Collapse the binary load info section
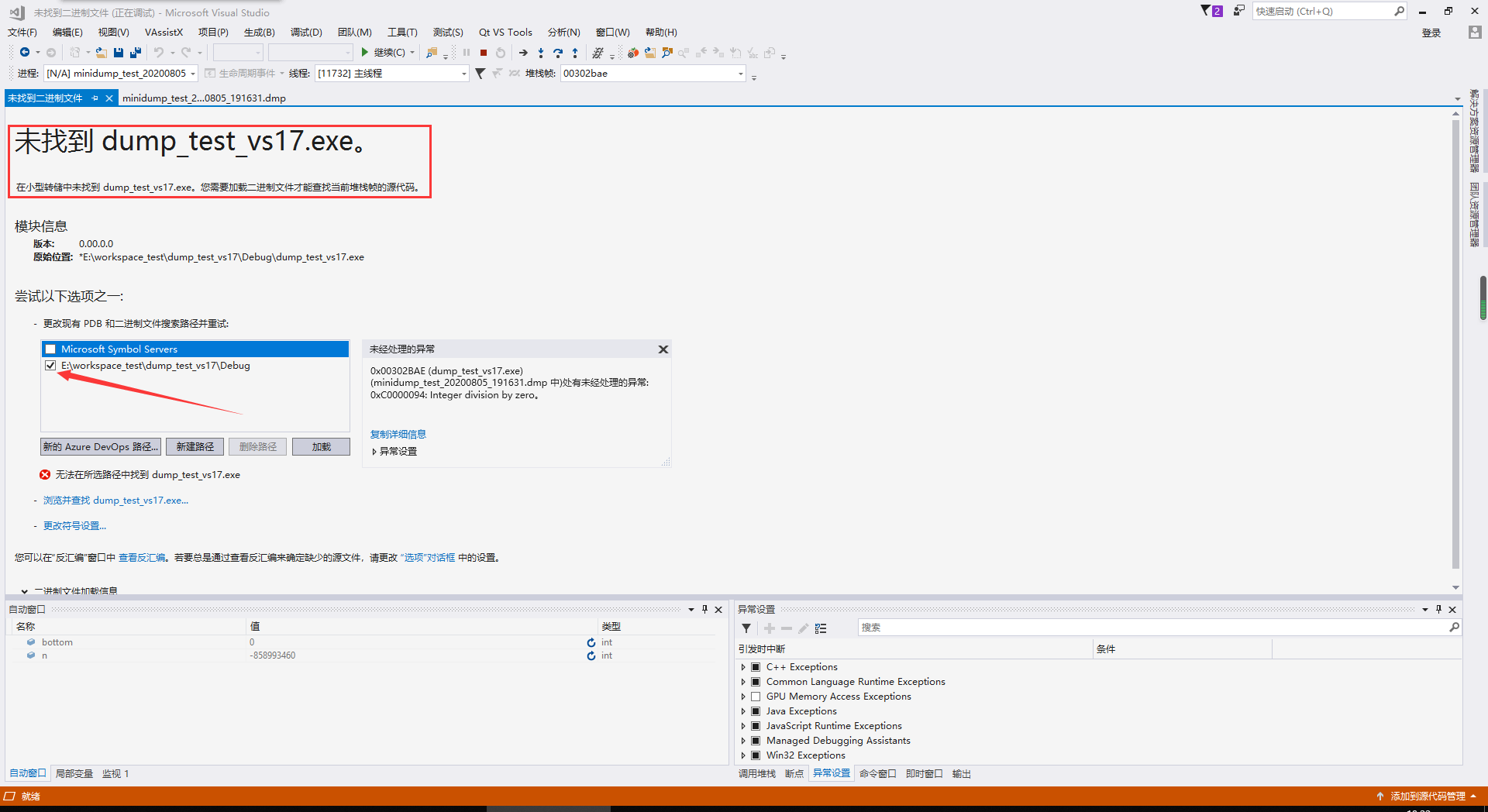This screenshot has height=812, width=1488. [25, 591]
